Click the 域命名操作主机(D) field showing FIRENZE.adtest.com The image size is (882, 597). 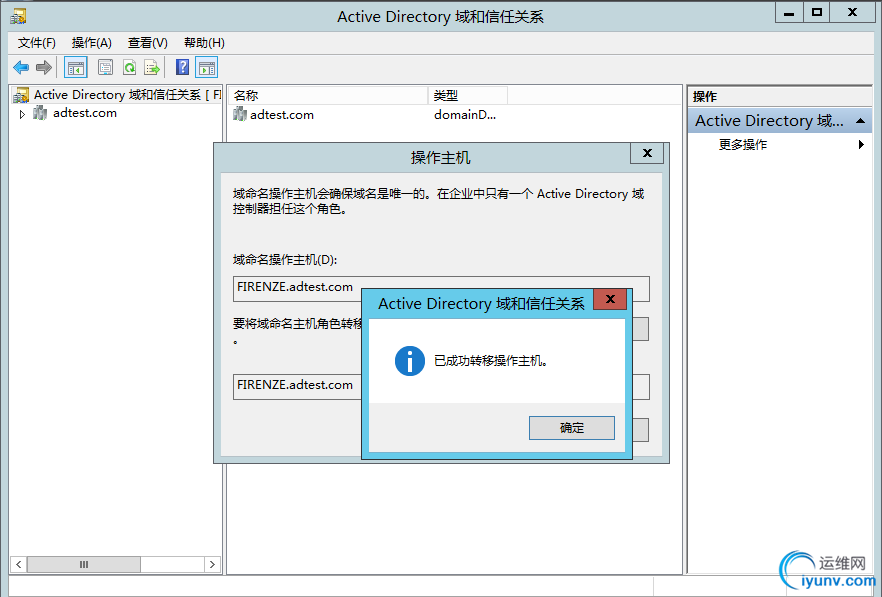(441, 289)
